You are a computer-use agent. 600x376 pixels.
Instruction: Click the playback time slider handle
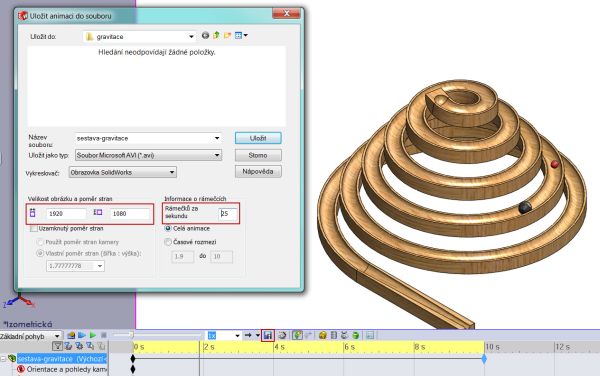(x=131, y=335)
